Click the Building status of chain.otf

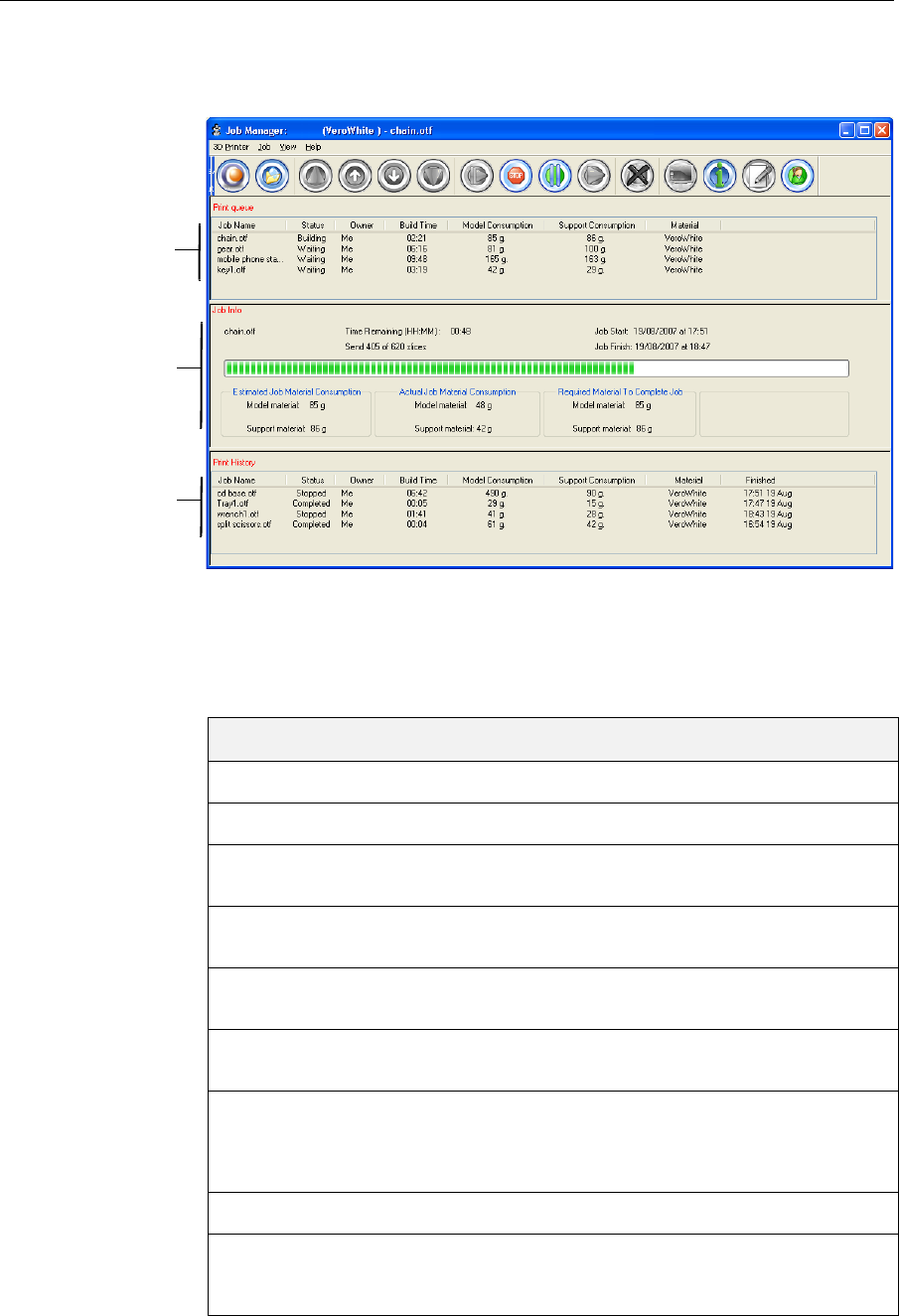(311, 238)
